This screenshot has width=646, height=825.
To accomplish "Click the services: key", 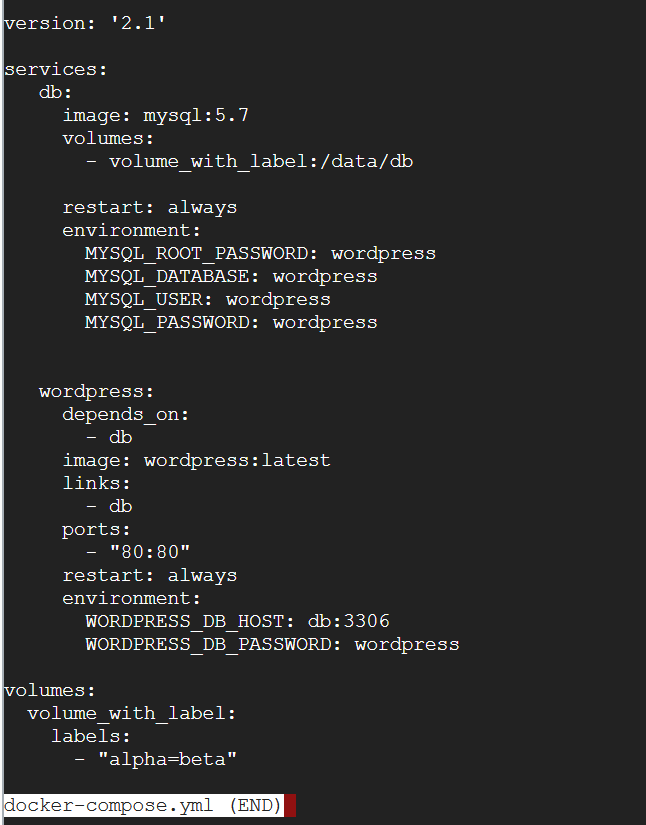I will (x=56, y=69).
